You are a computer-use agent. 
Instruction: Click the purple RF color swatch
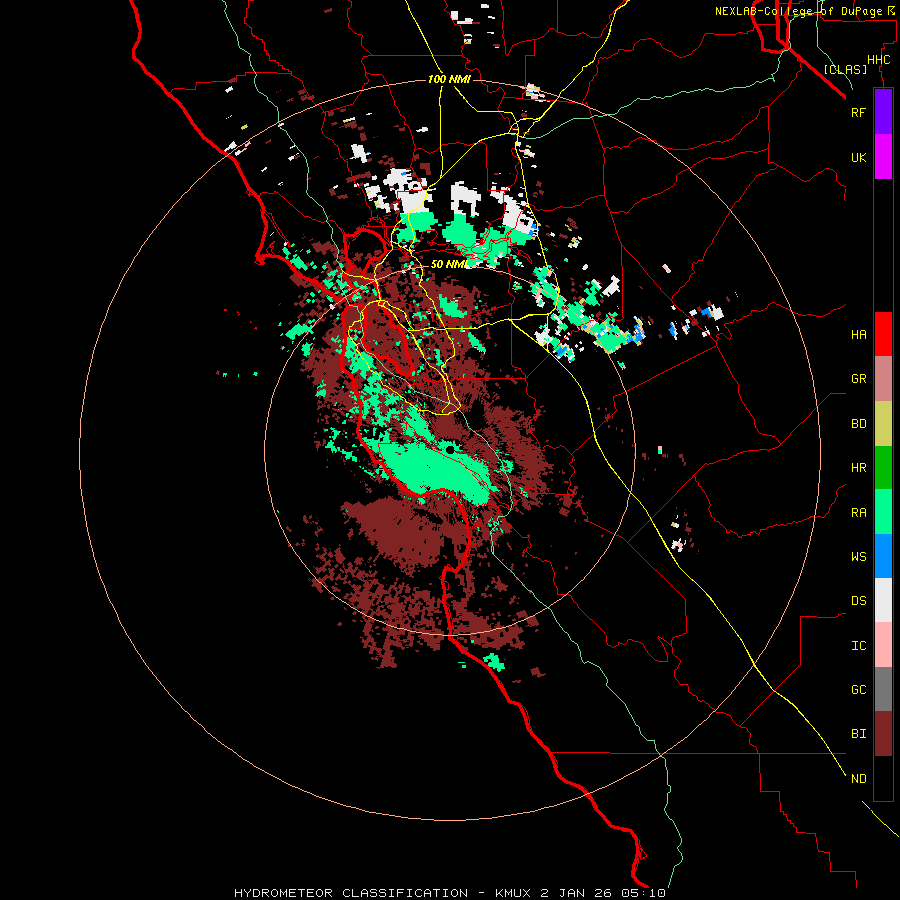(883, 112)
